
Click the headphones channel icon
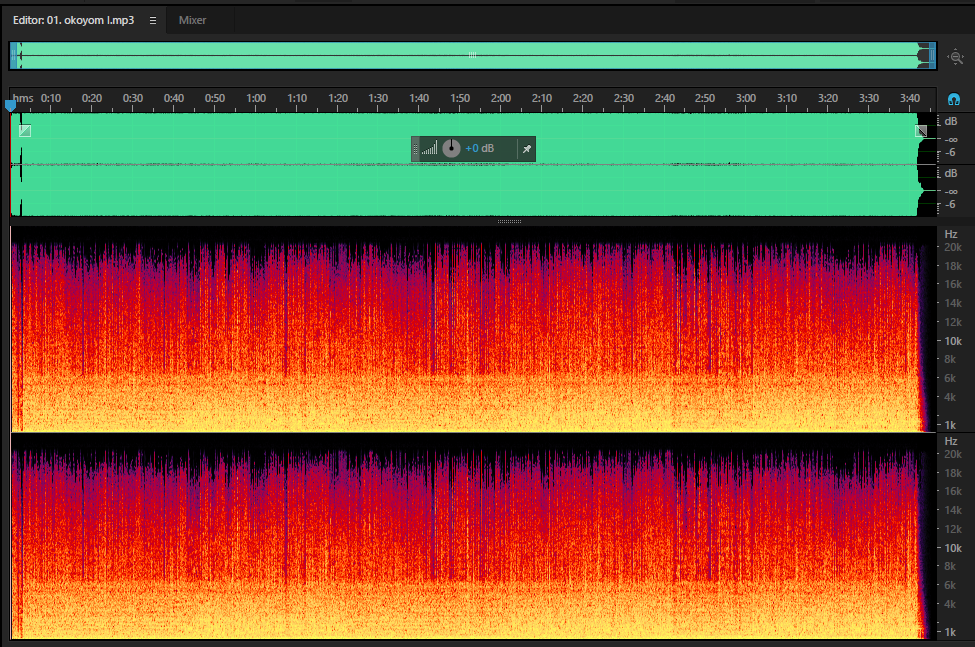pos(954,99)
